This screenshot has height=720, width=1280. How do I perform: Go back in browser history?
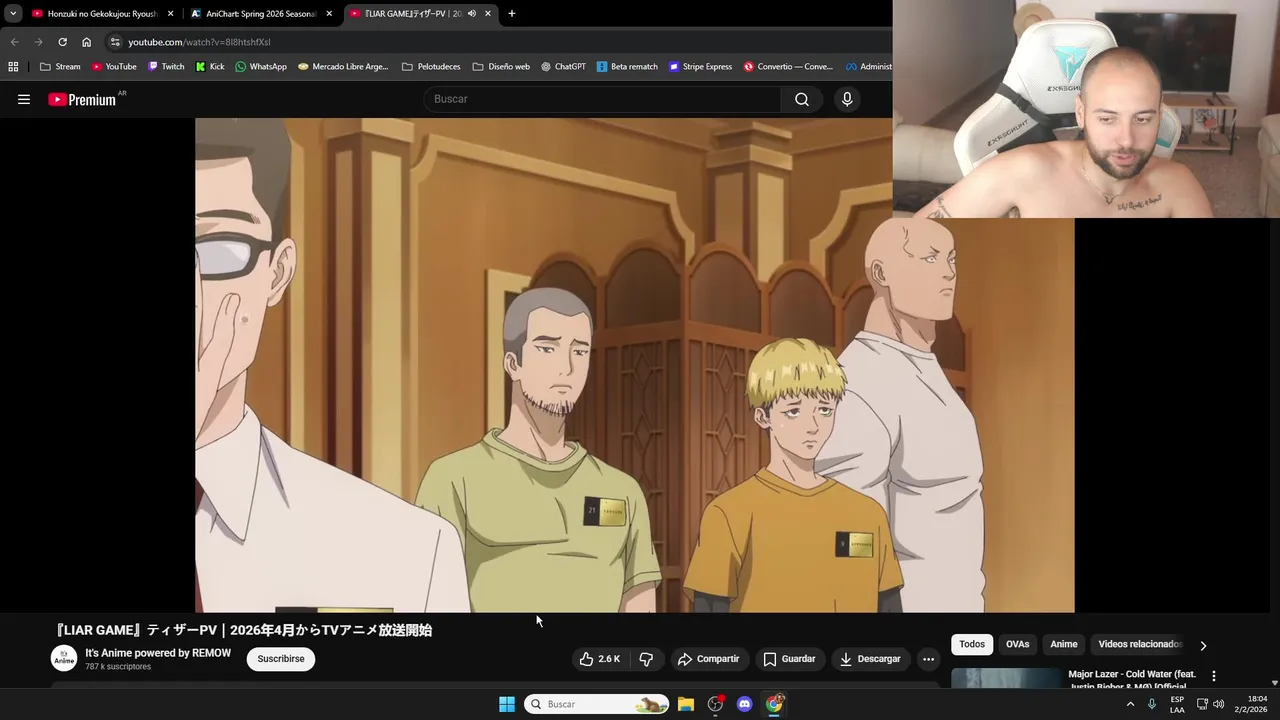[15, 42]
